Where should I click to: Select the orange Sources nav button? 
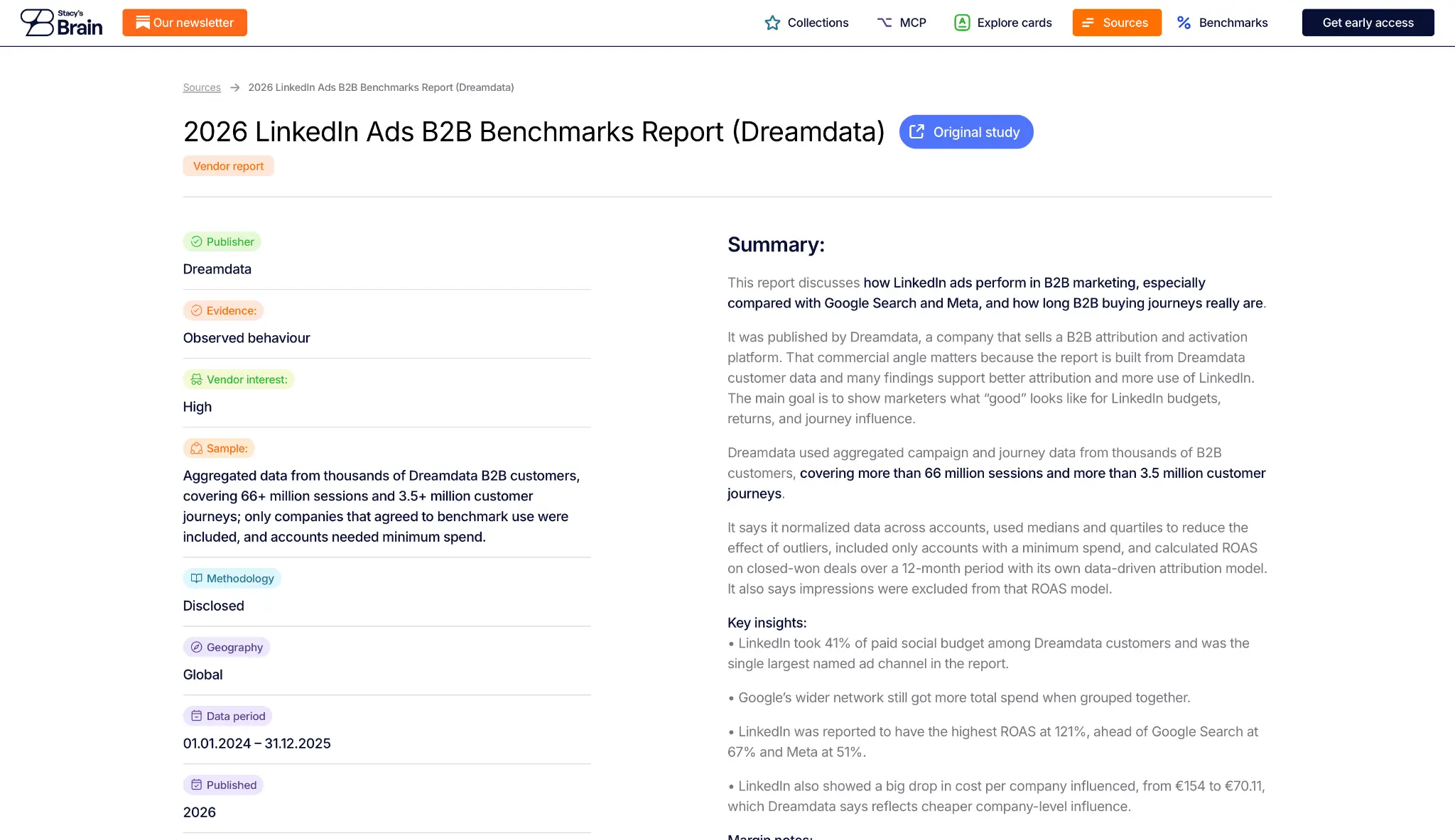pos(1117,23)
